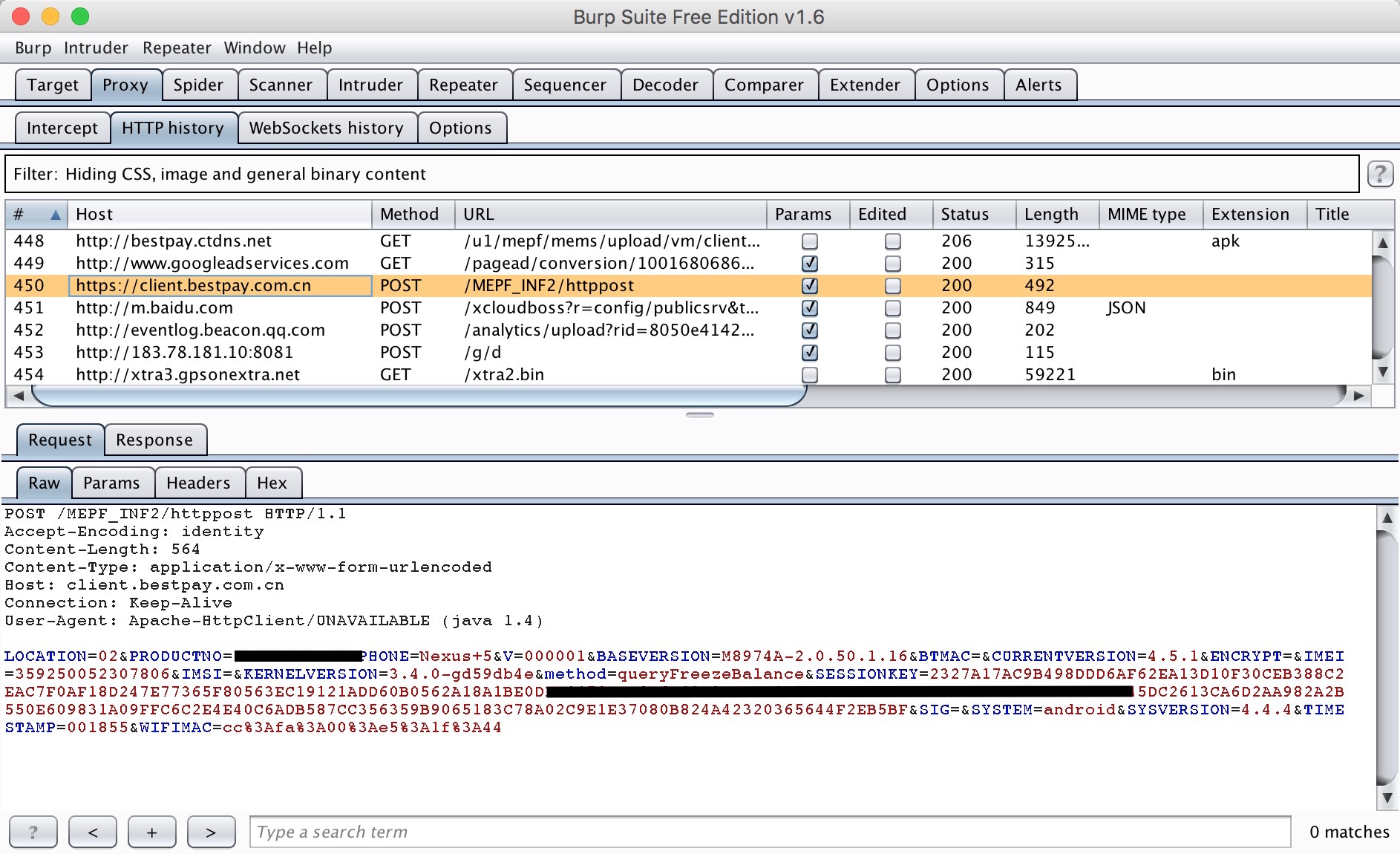Toggle Params checkbox for row 448
The image size is (1400, 854).
tap(810, 241)
